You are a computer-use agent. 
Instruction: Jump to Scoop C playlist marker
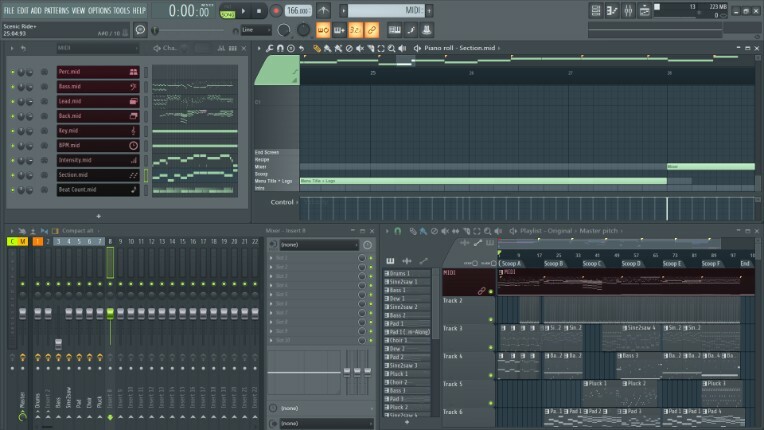(x=592, y=263)
